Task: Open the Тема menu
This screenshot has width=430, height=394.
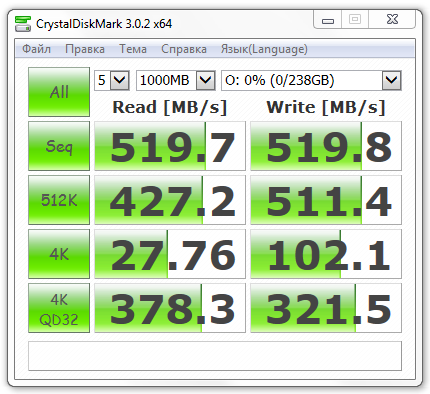Action: point(133,49)
